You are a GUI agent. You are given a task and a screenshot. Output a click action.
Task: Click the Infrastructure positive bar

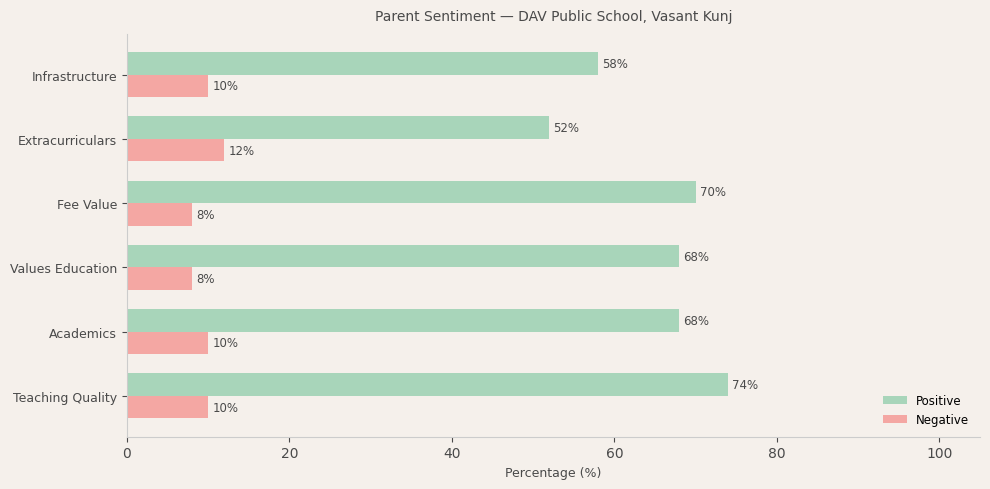coord(362,64)
